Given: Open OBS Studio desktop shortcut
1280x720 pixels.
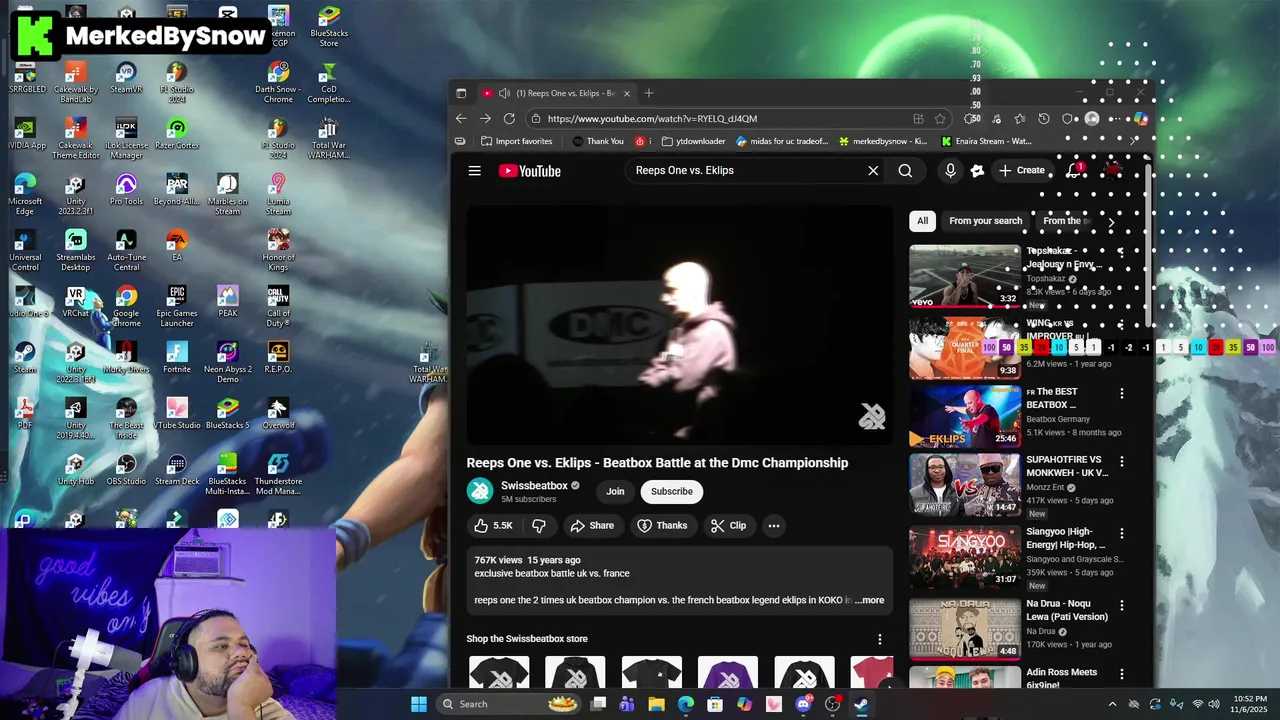Looking at the screenshot, I should (126, 469).
